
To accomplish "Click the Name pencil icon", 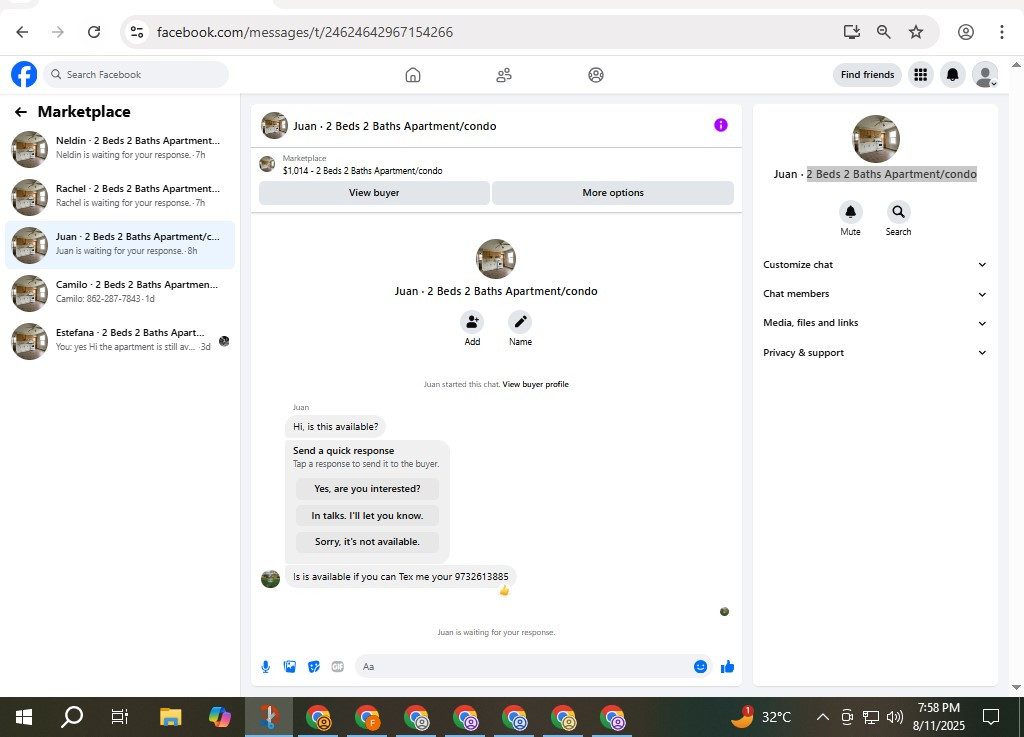I will [x=520, y=322].
